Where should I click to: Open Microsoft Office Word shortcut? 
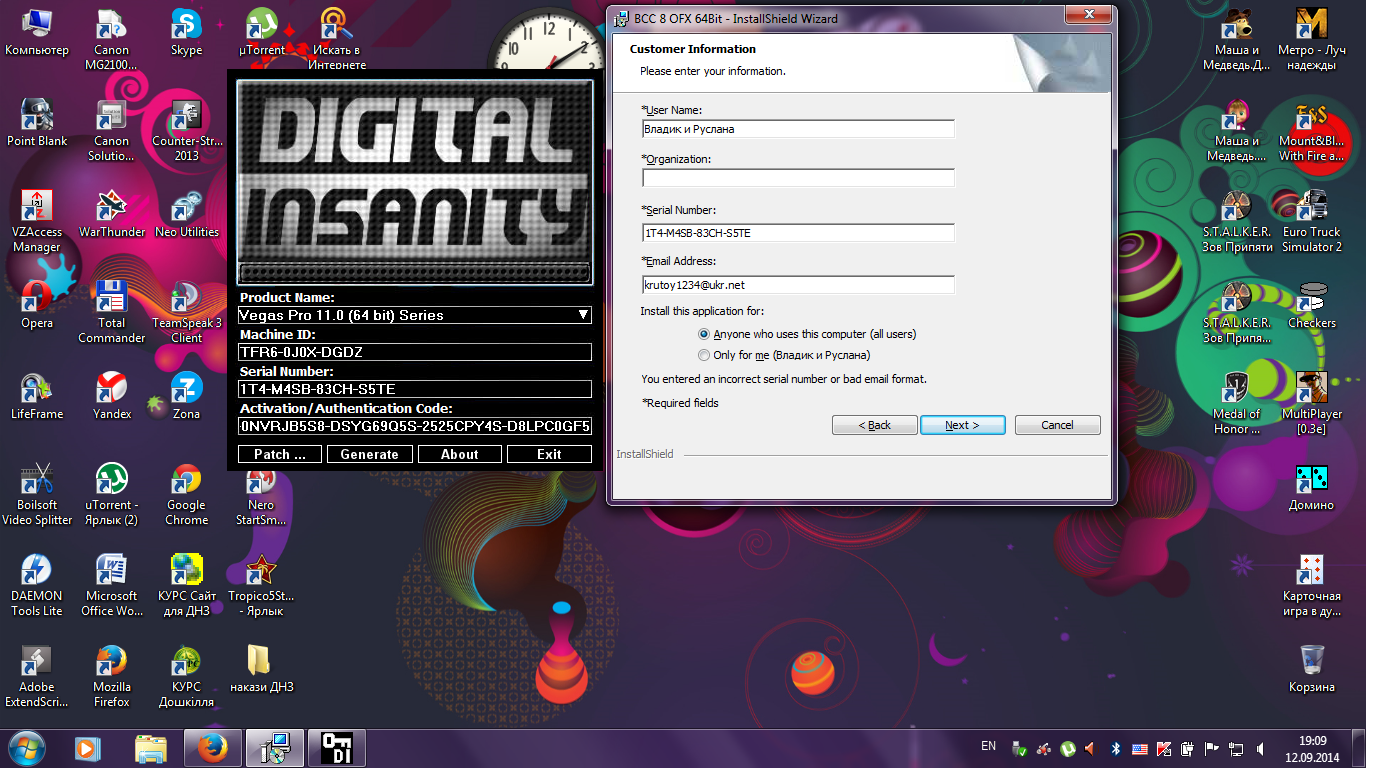pyautogui.click(x=112, y=586)
